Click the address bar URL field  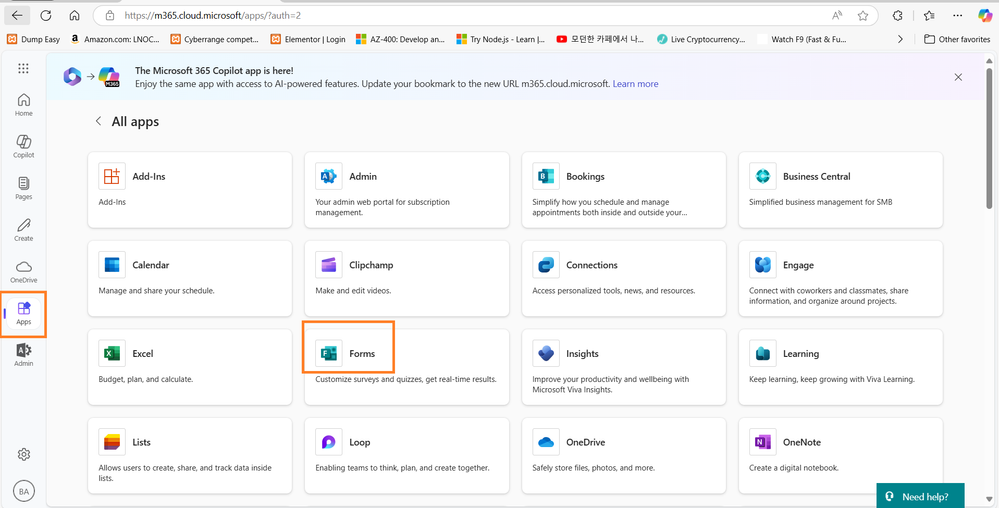click(484, 15)
